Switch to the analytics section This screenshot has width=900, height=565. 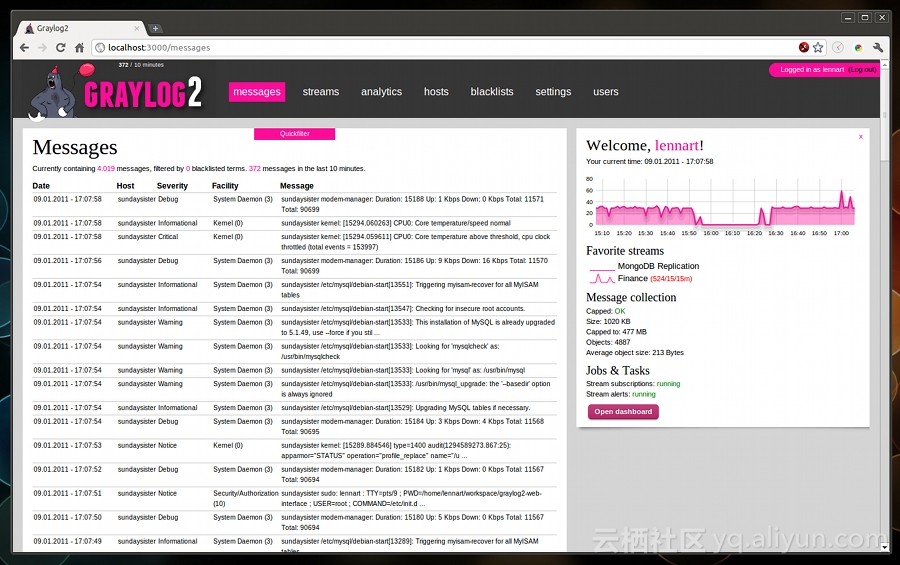coord(381,92)
